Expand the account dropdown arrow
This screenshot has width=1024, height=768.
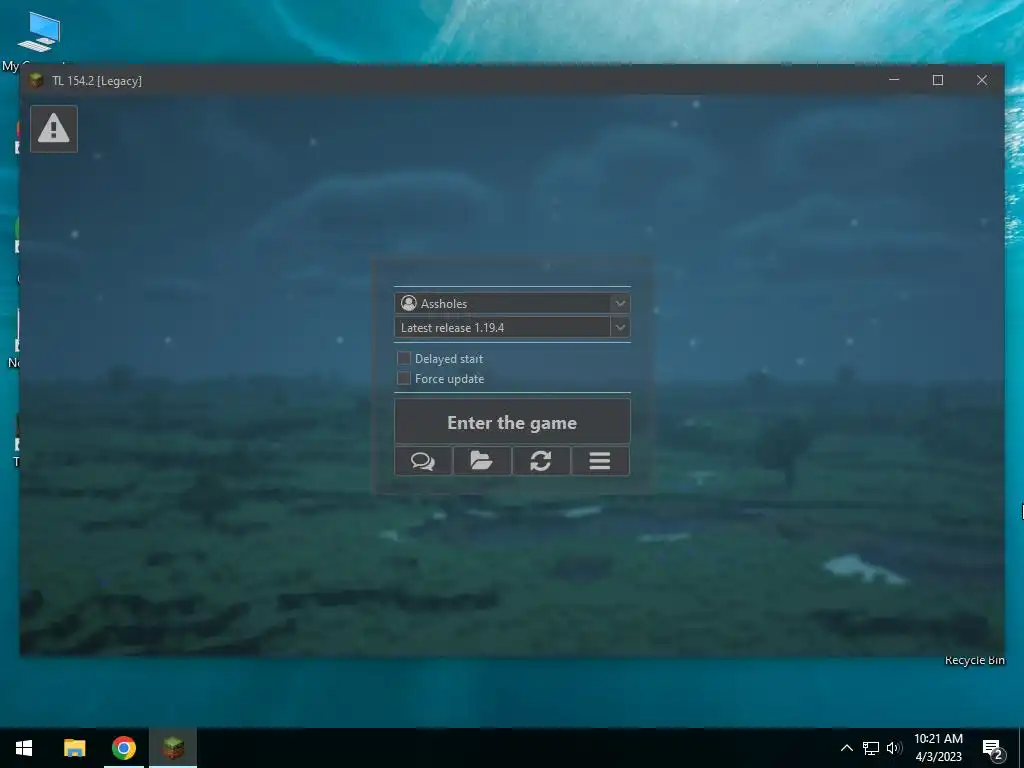point(620,303)
